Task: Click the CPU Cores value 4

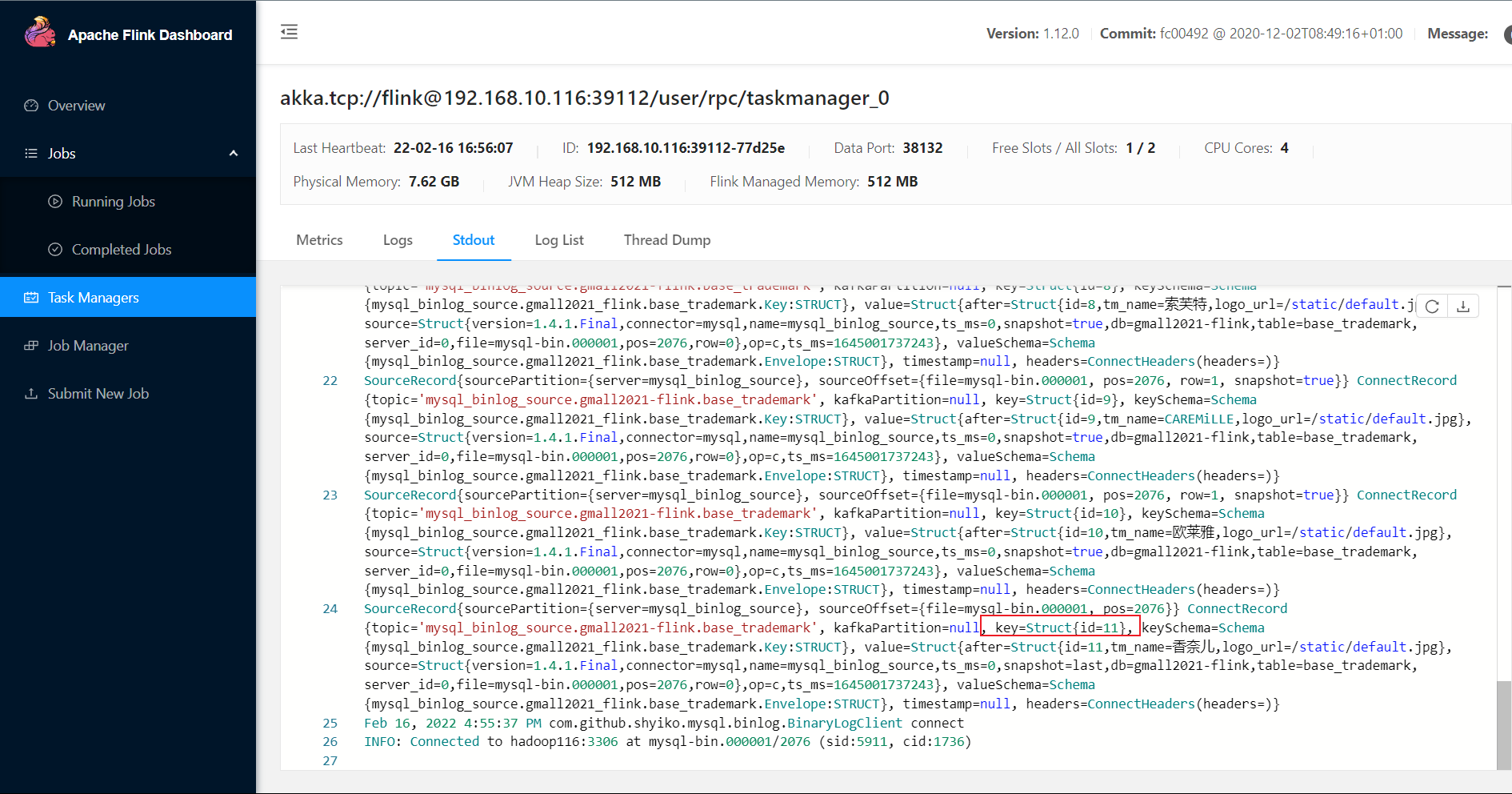Action: coord(1285,148)
